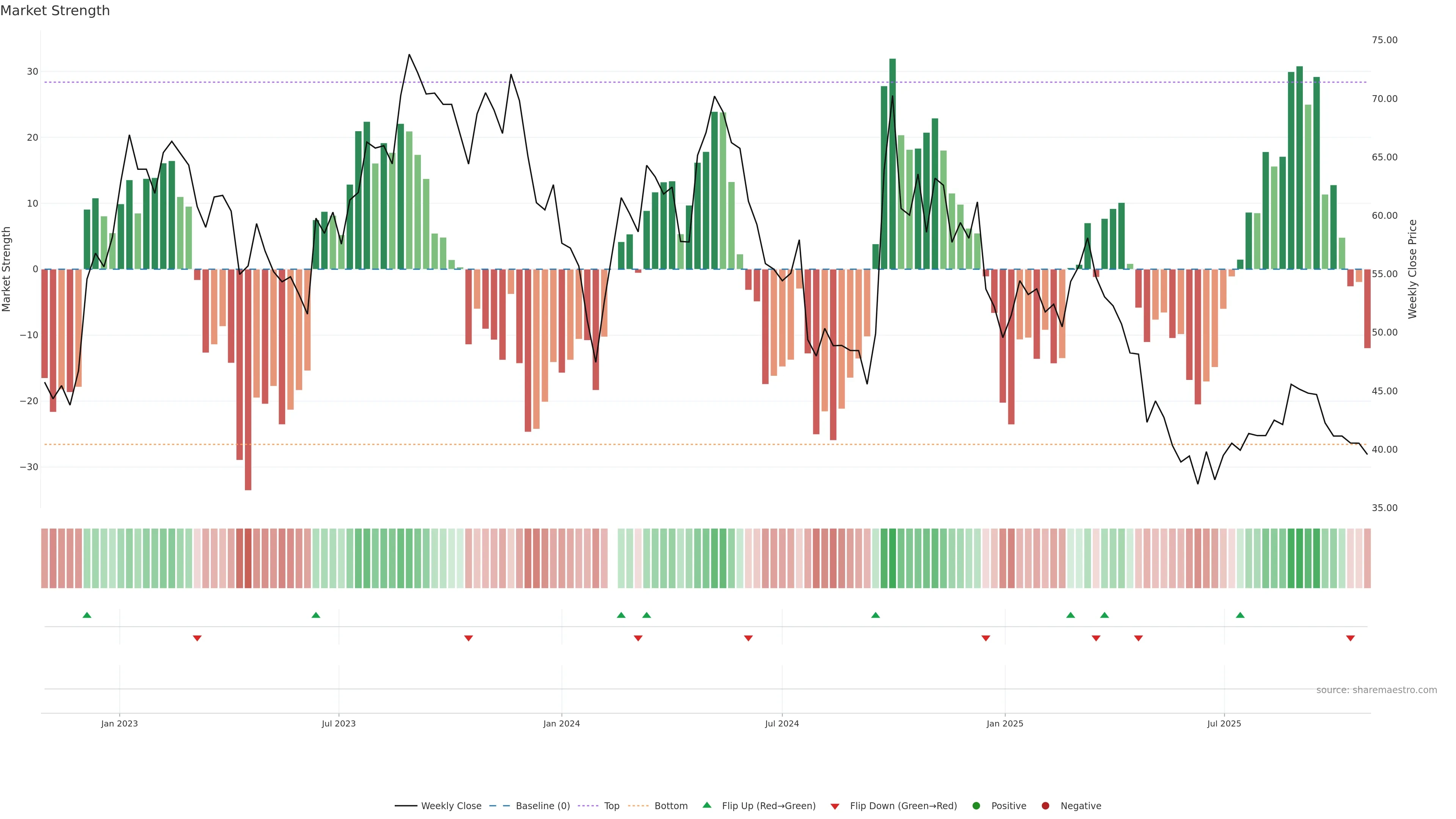Click the dark red Negative circle legend icon
Image resolution: width=1456 pixels, height=819 pixels.
click(1045, 806)
